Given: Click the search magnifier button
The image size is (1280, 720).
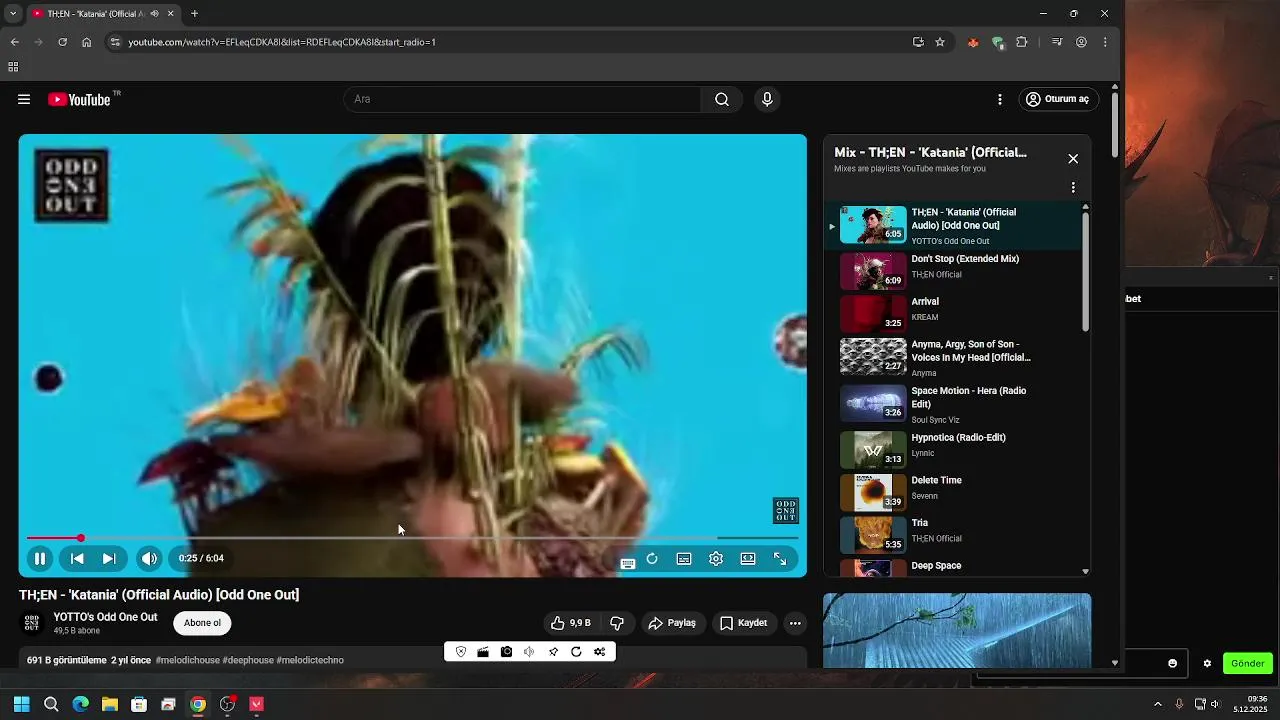Looking at the screenshot, I should [721, 99].
